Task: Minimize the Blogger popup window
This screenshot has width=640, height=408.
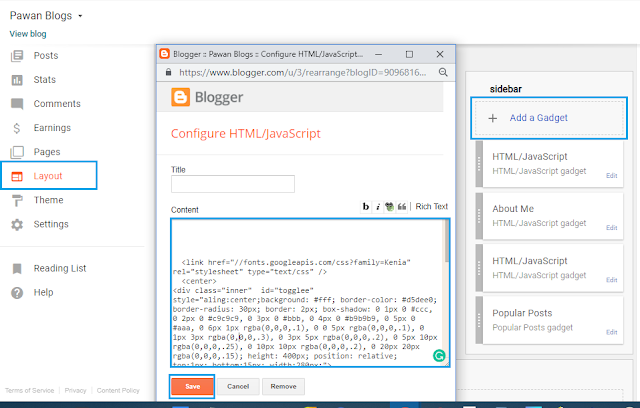Action: pyautogui.click(x=378, y=54)
